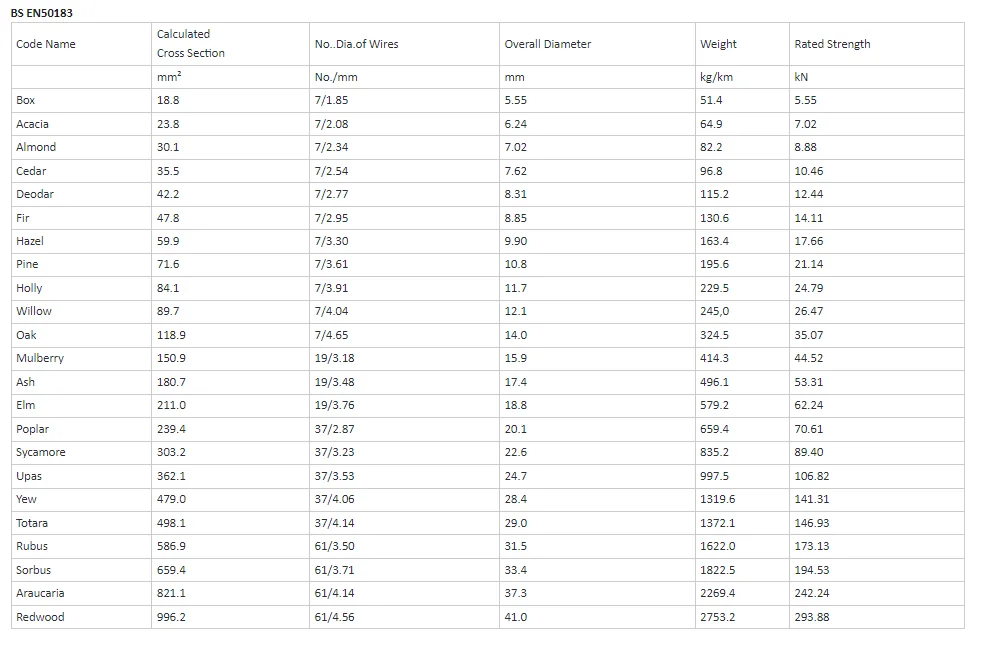Click the Redwood rated strength 293.88
The width and height of the screenshot is (985, 645).
pos(812,617)
